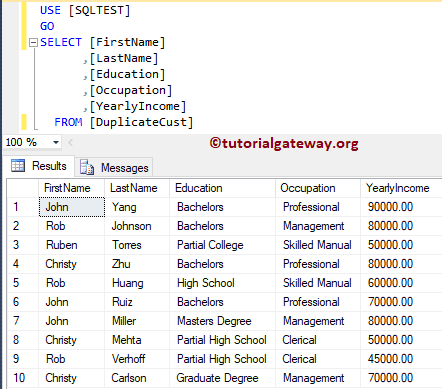Click [YearlyIncome] in the query editor

click(138, 106)
